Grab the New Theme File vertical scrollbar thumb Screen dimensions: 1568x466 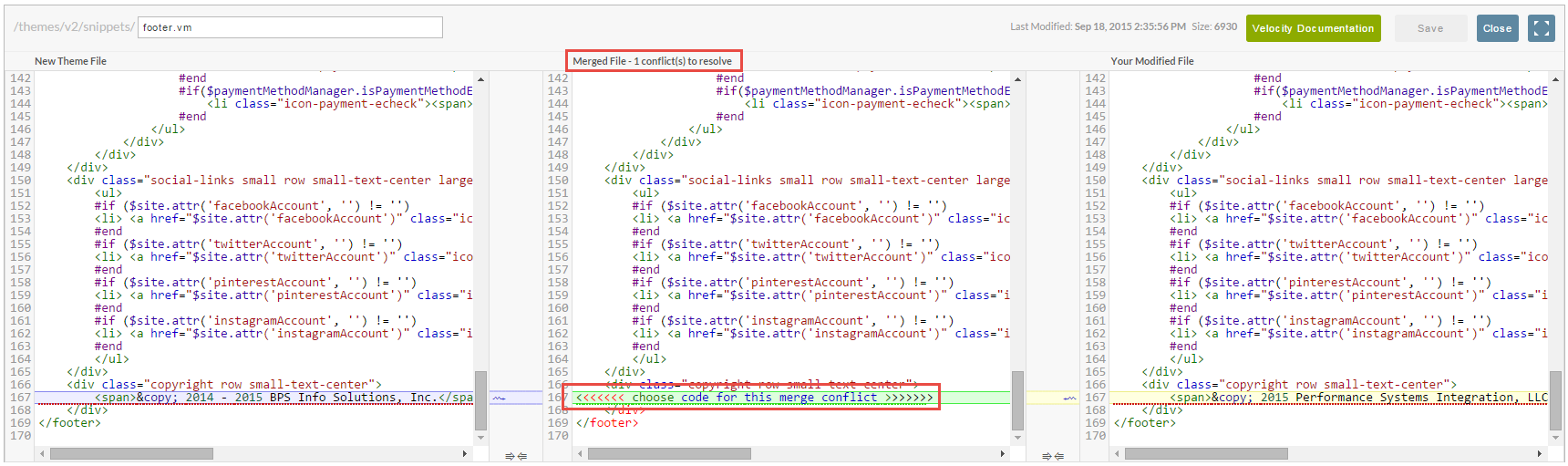tap(480, 399)
